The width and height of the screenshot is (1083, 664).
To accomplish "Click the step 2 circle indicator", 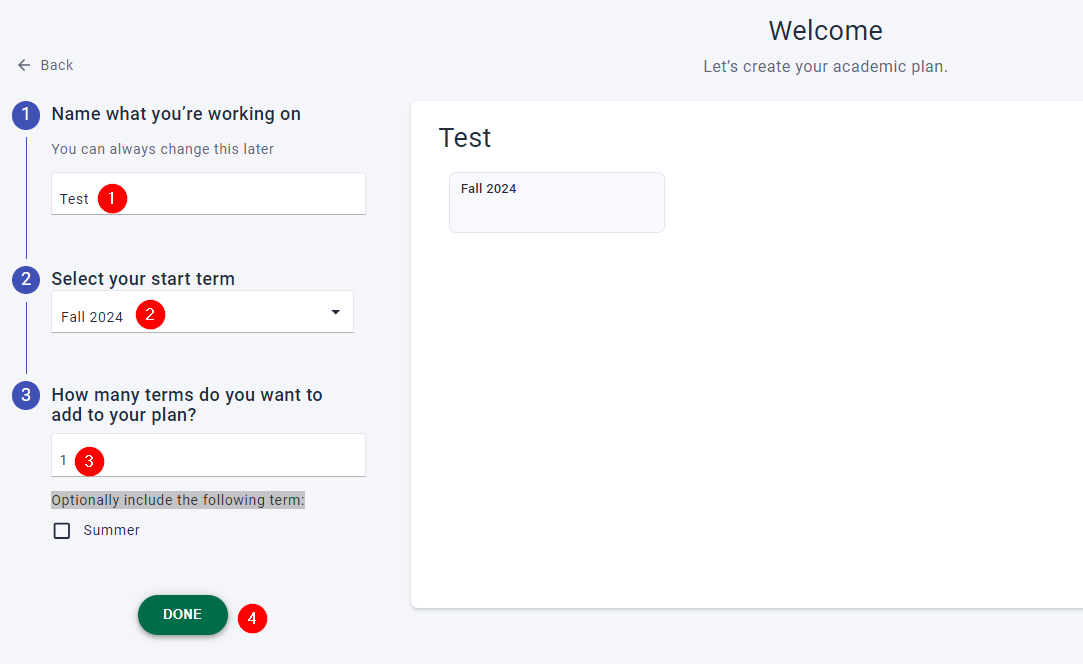I will [x=26, y=279].
